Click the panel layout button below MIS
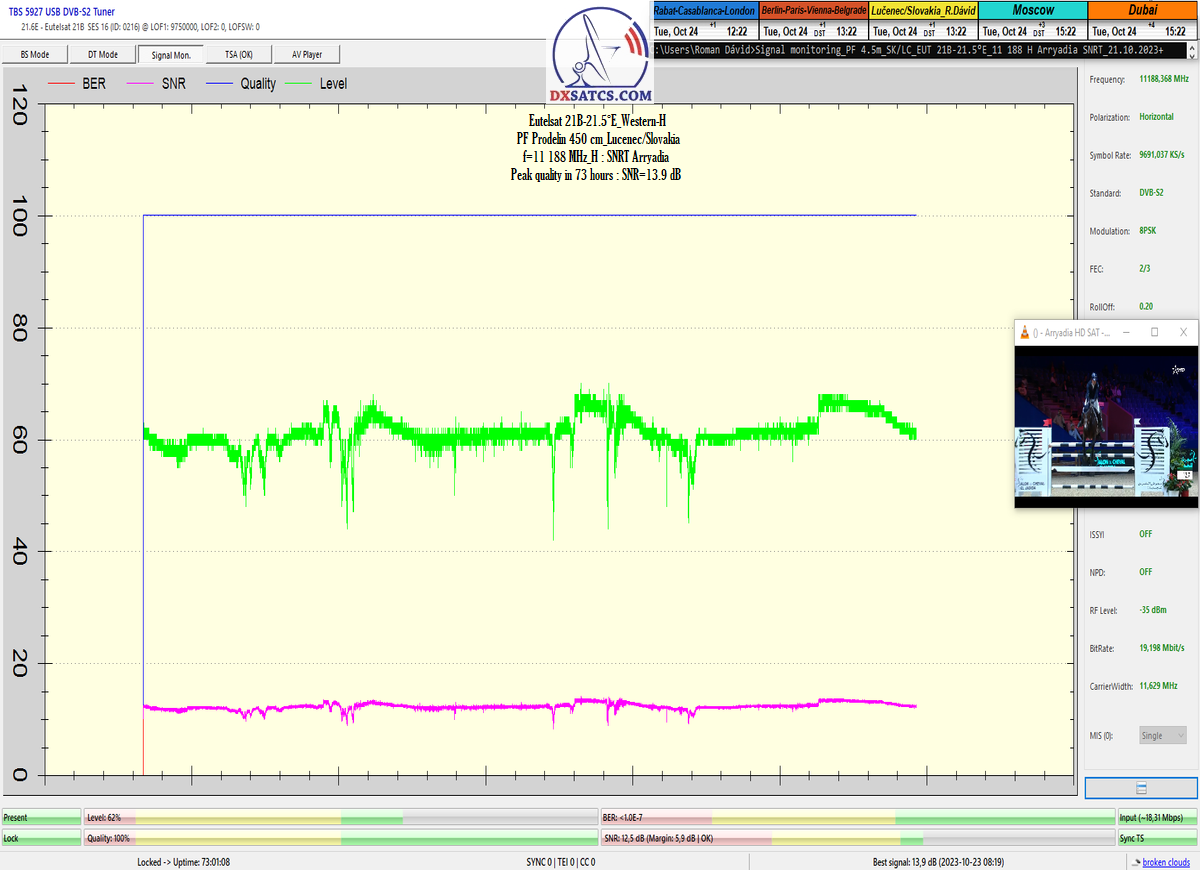Screen dimensions: 1200x870 coord(1141,788)
